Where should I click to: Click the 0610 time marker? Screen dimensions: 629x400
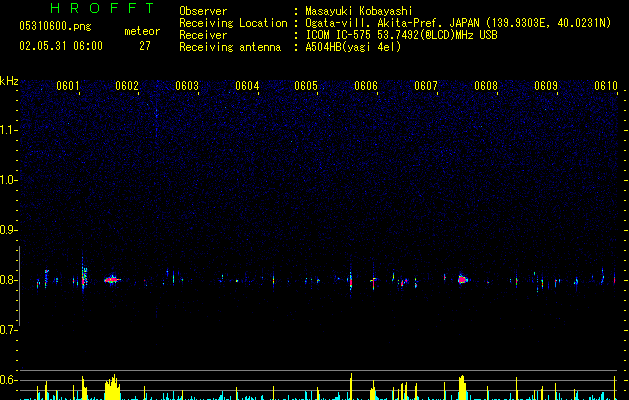coord(606,86)
